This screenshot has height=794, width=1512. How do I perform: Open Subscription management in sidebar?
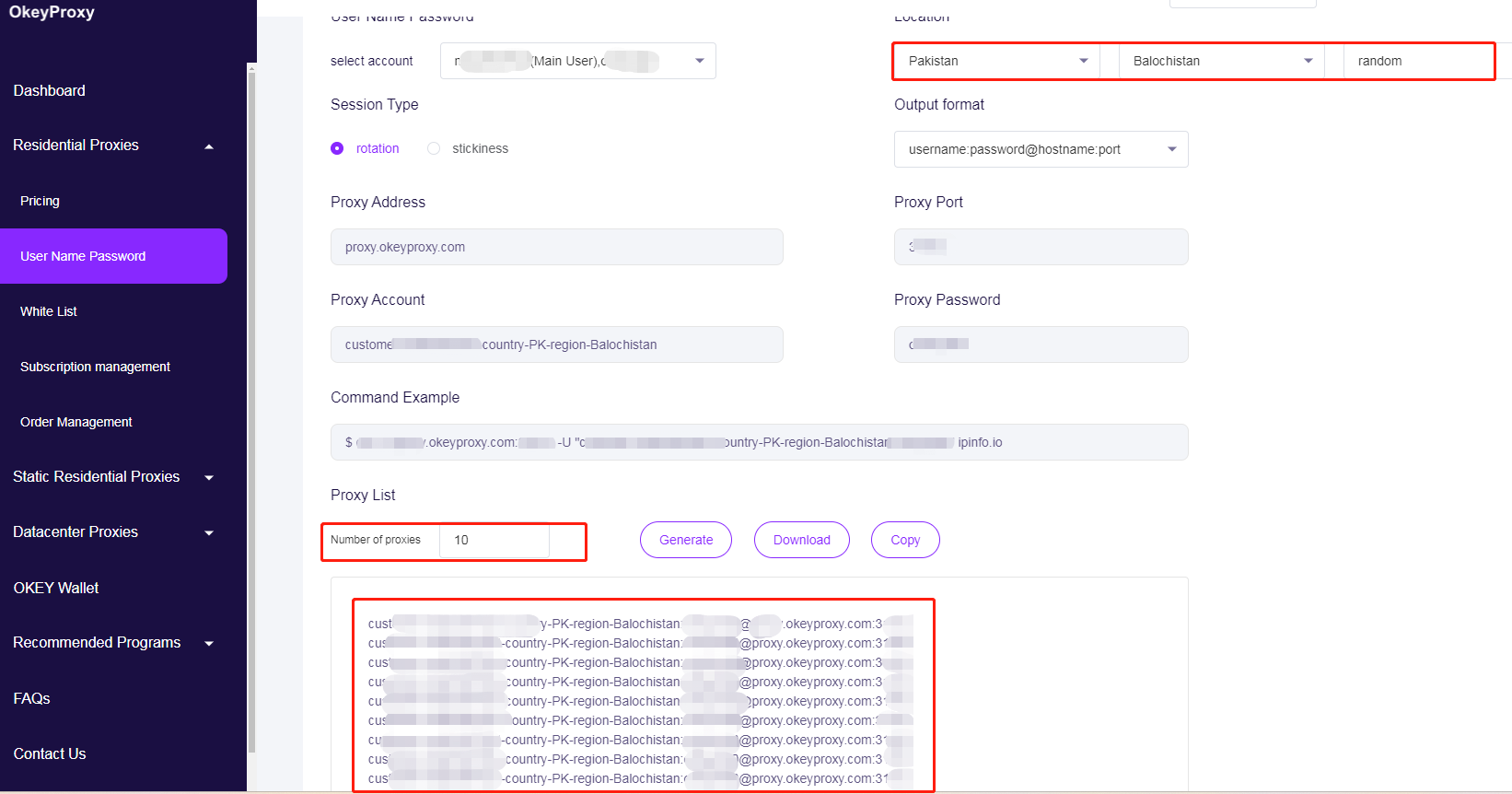point(95,367)
